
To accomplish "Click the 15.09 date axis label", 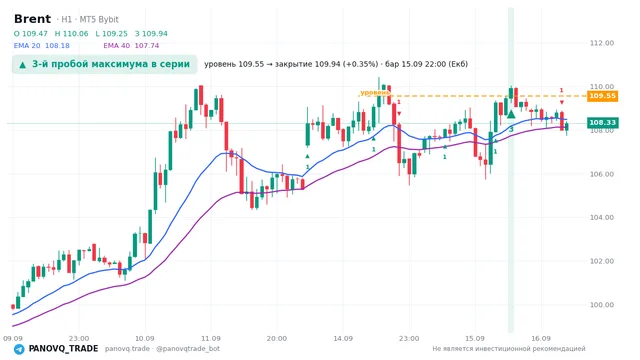I will point(475,338).
